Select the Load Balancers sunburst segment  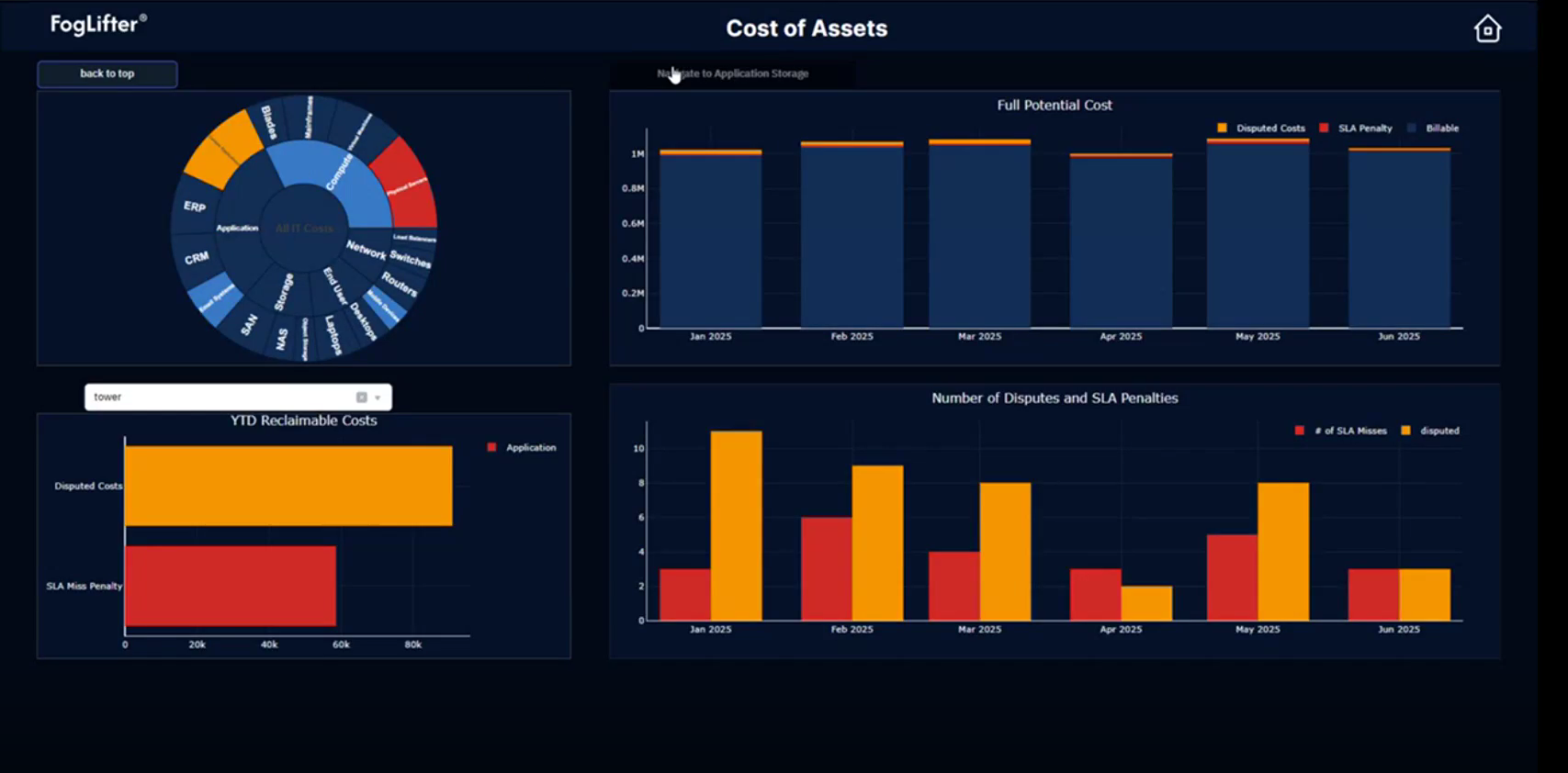[x=415, y=238]
